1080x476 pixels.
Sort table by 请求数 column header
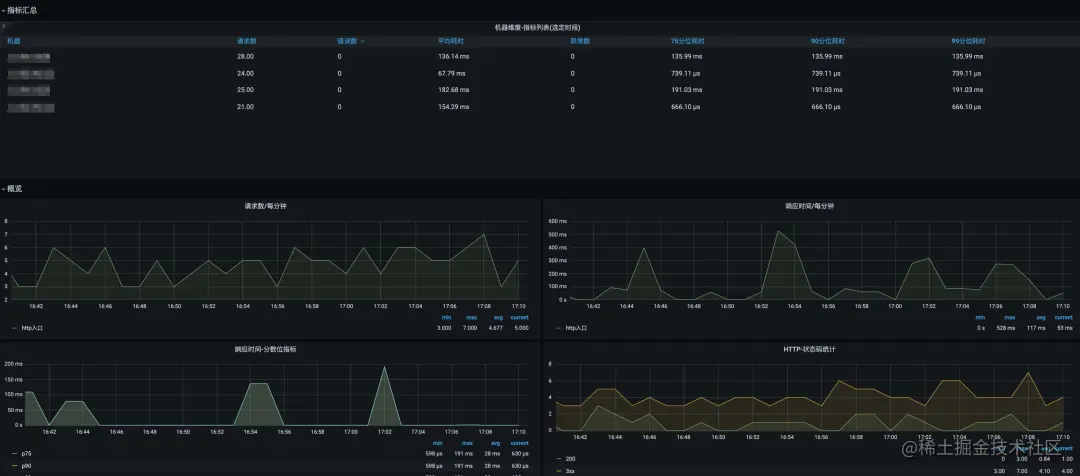247,41
